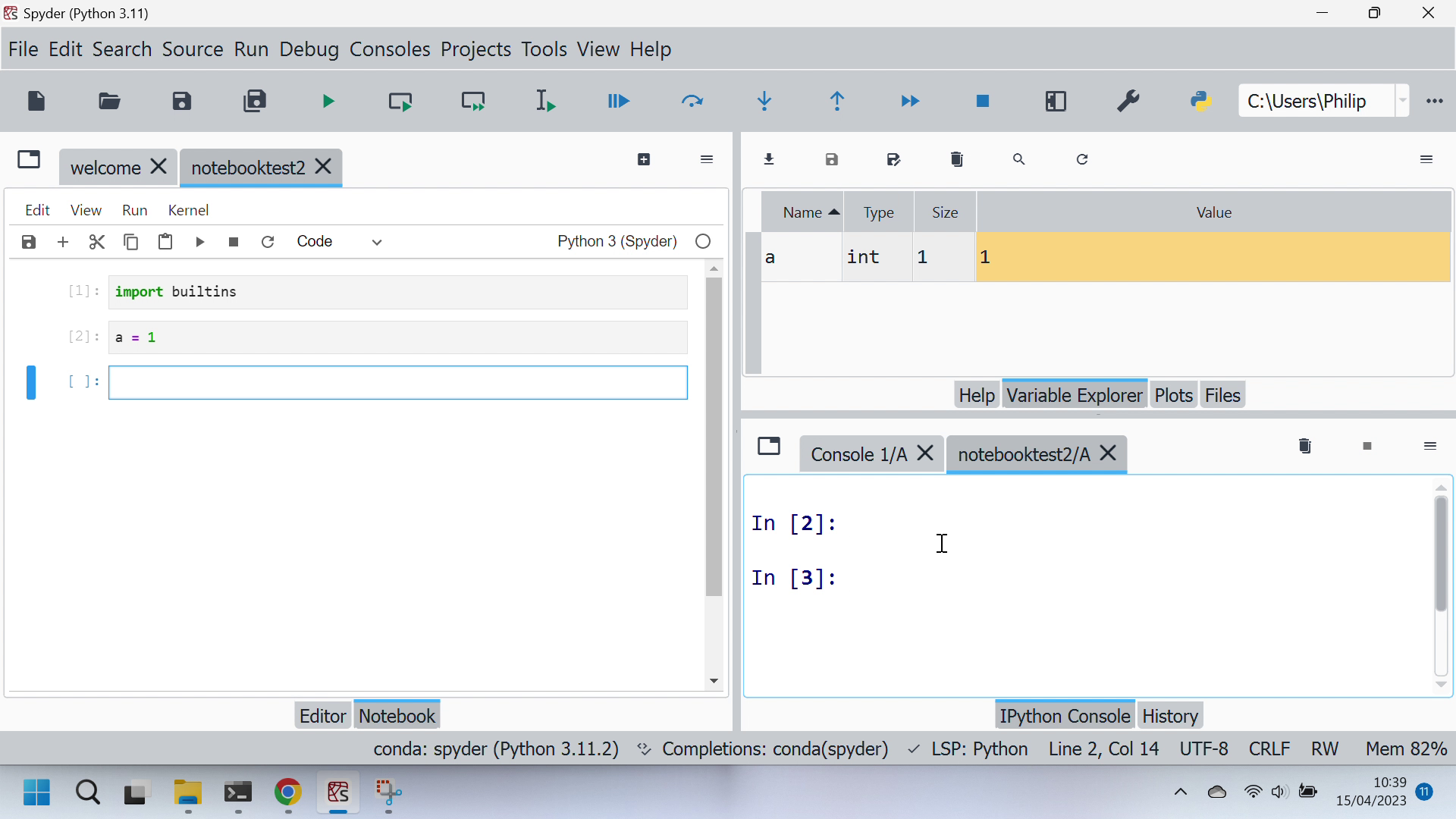This screenshot has height=819, width=1456.
Task: Click the PYTHONPATH manager python icon
Action: (1201, 101)
